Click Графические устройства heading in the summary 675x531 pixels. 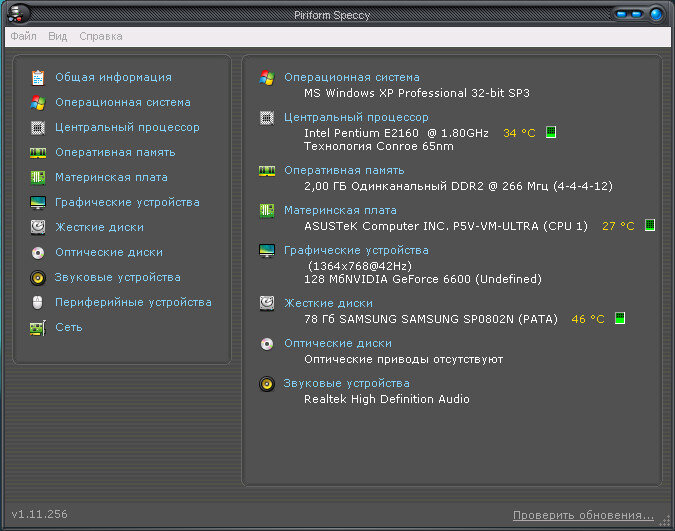[x=356, y=250]
